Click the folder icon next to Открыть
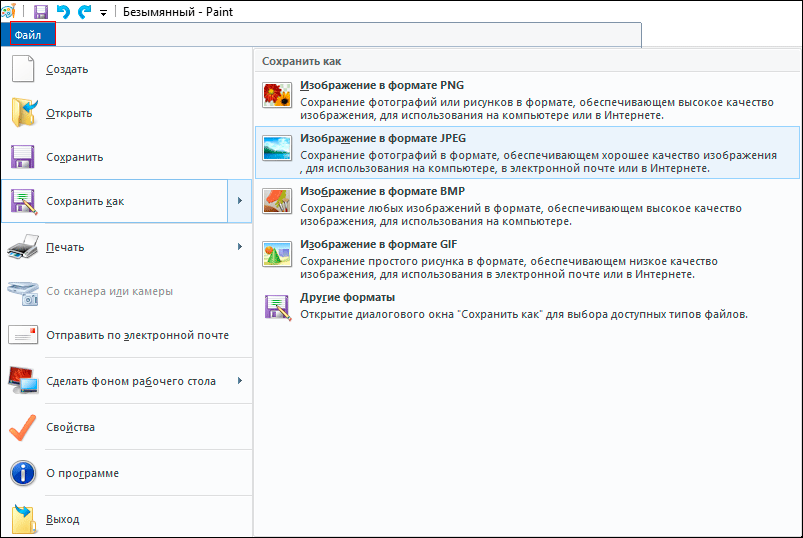803x538 pixels. coord(23,113)
